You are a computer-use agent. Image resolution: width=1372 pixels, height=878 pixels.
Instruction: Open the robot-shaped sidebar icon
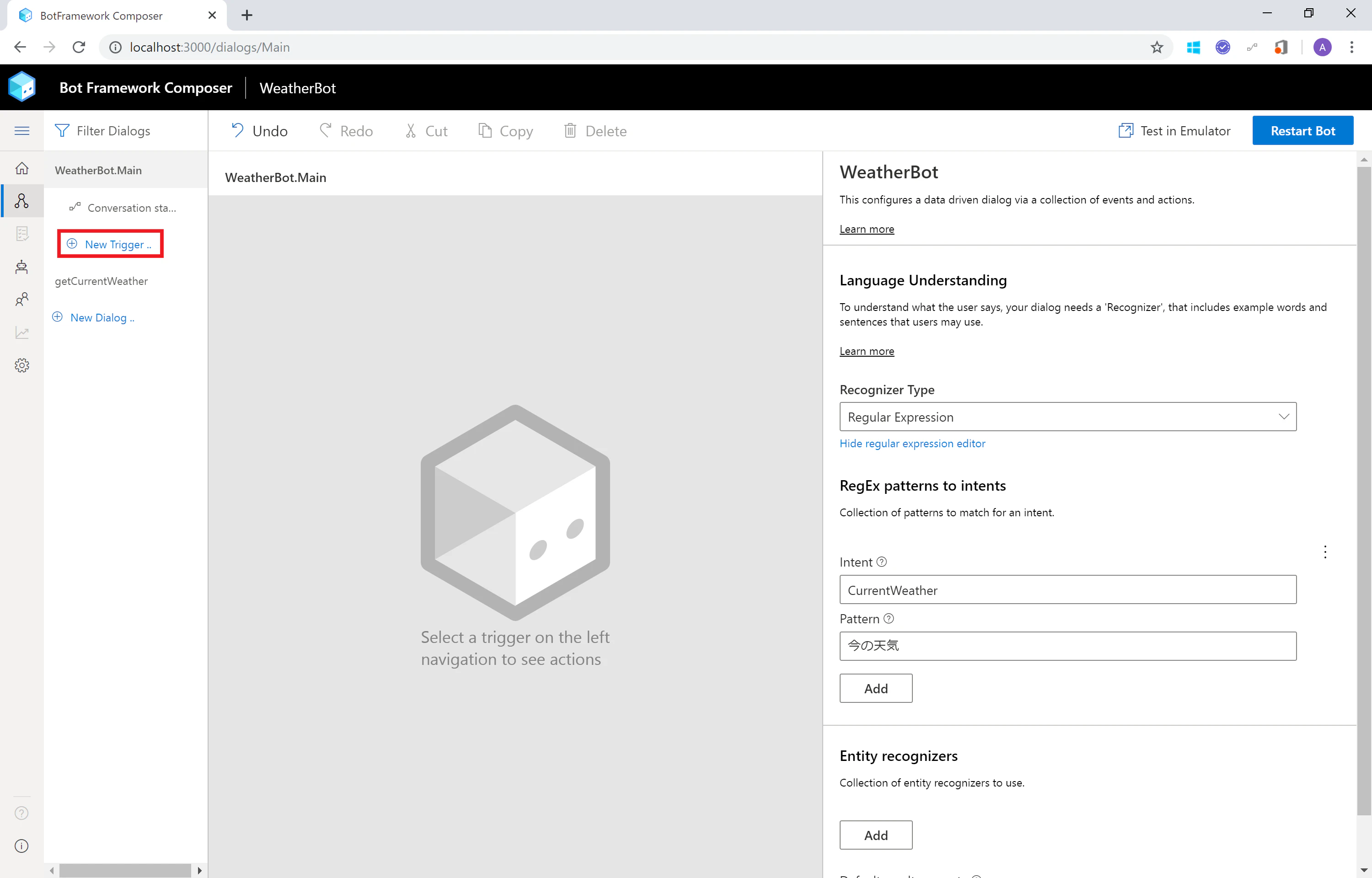coord(21,266)
